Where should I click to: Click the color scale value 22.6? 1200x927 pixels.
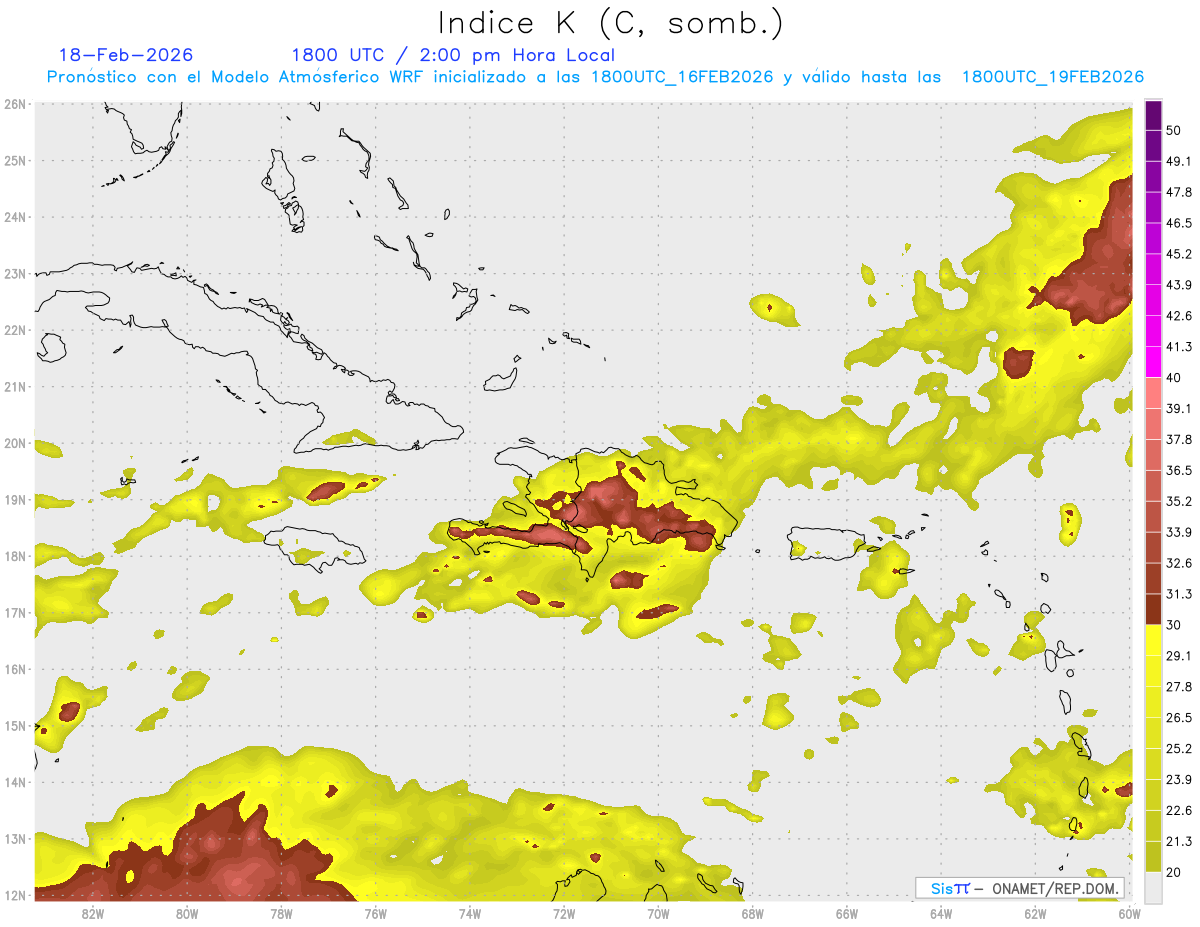click(1178, 811)
